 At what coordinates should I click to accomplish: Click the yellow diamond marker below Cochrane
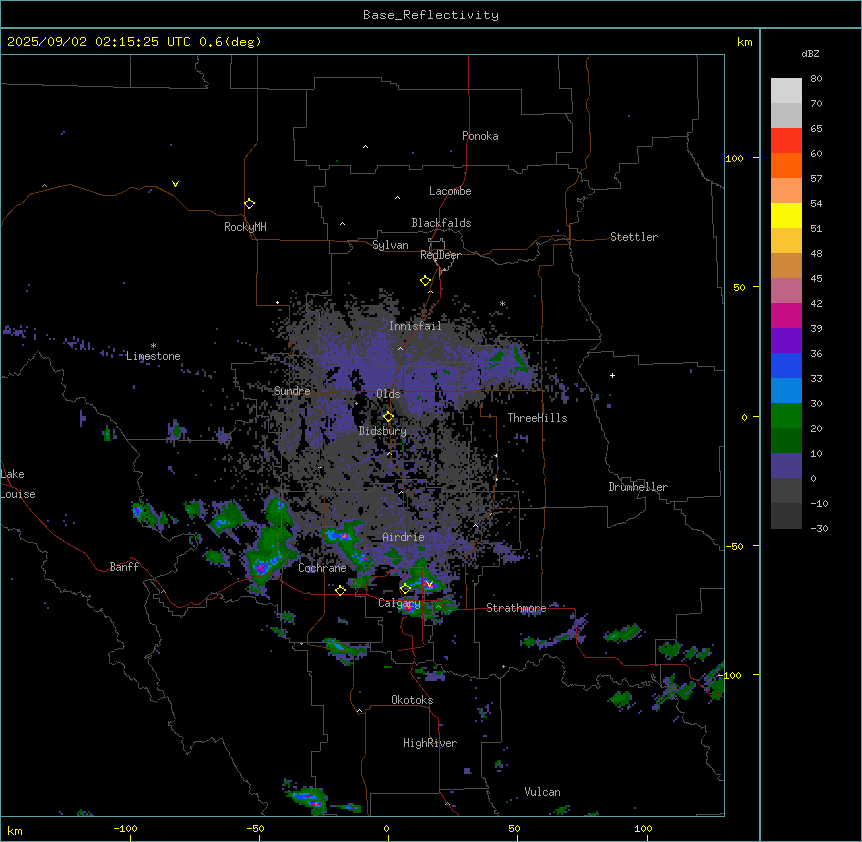(340, 591)
